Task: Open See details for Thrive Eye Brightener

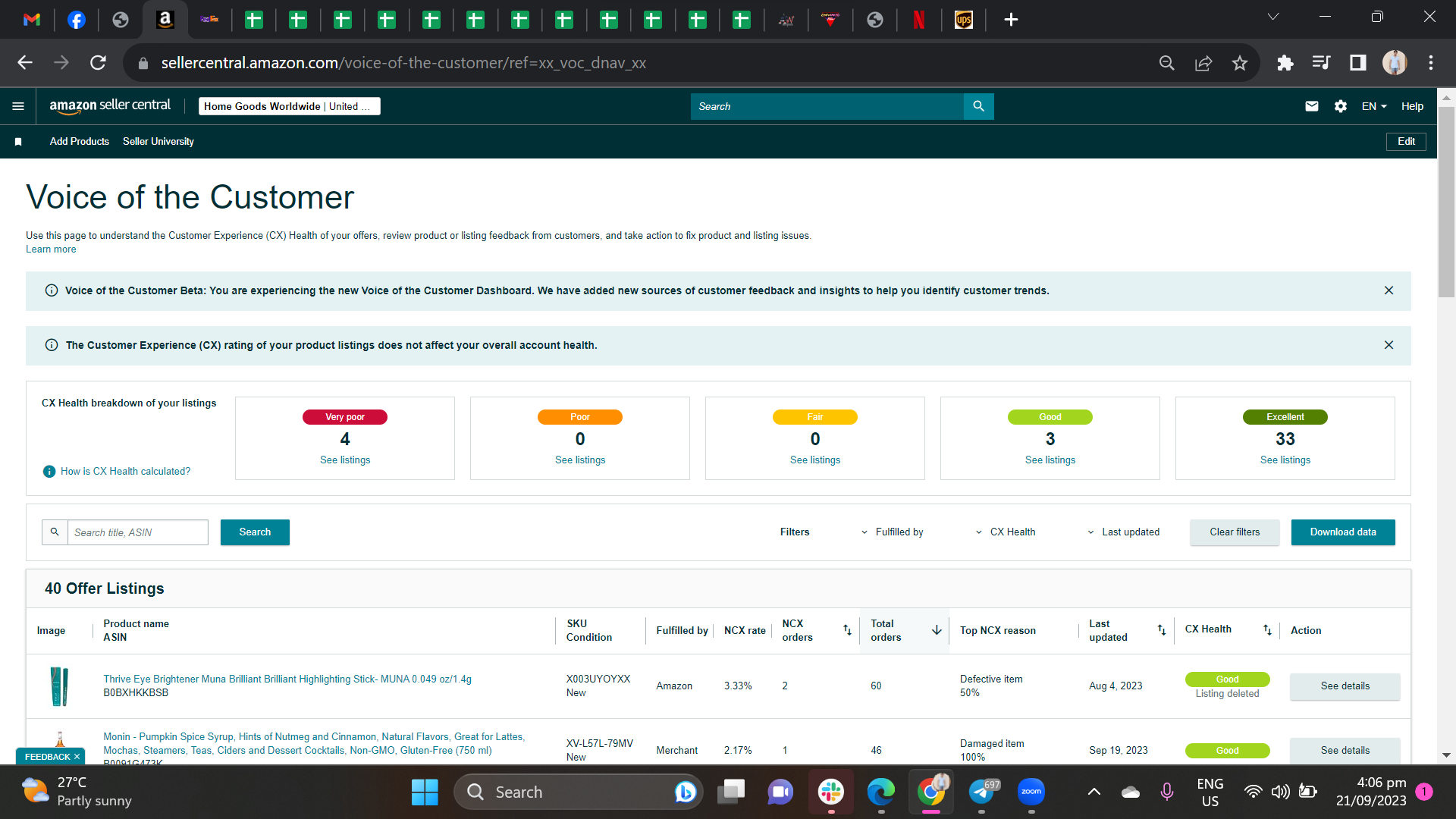Action: 1345,686
